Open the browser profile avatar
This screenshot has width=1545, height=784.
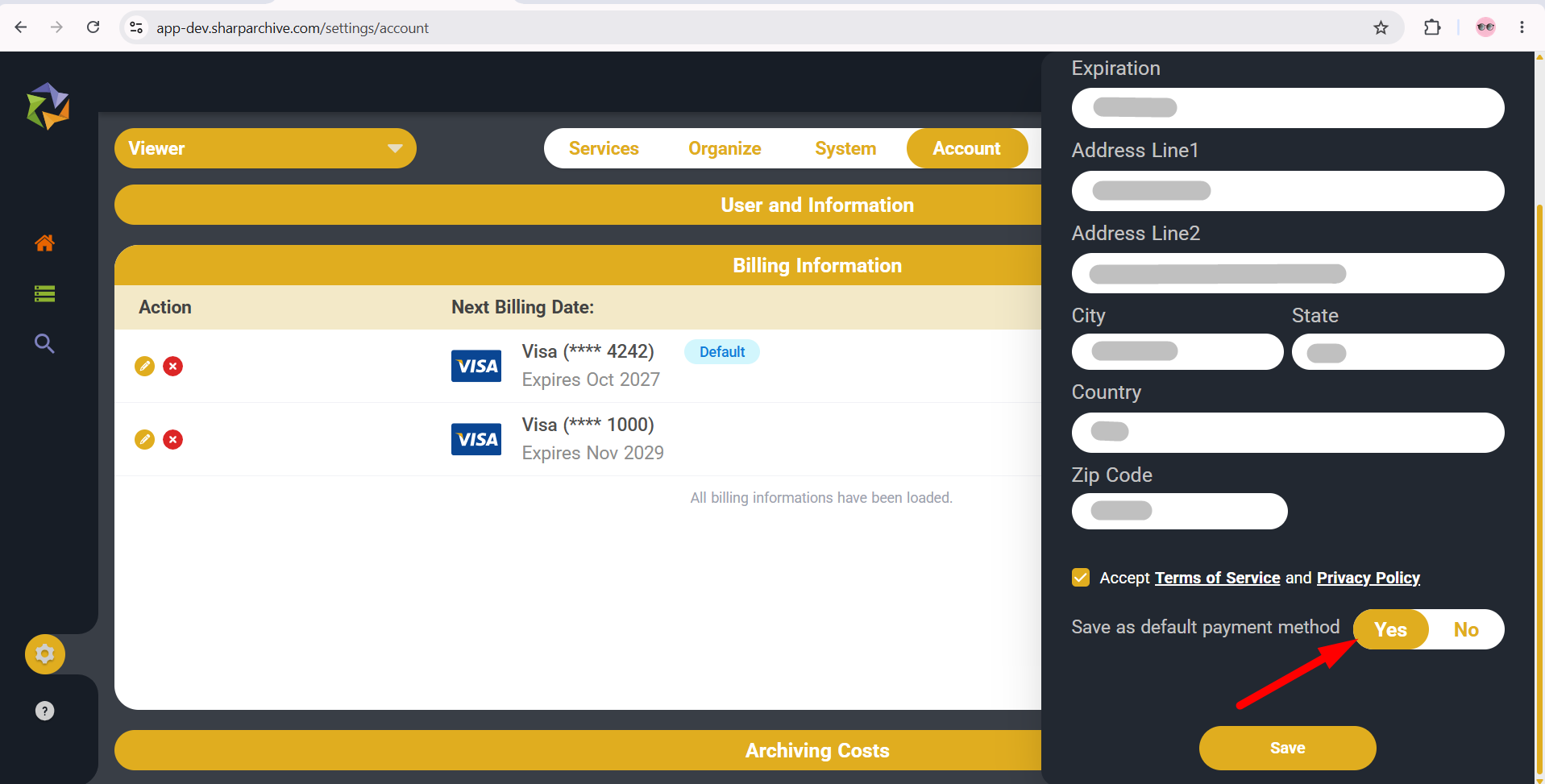(1485, 27)
